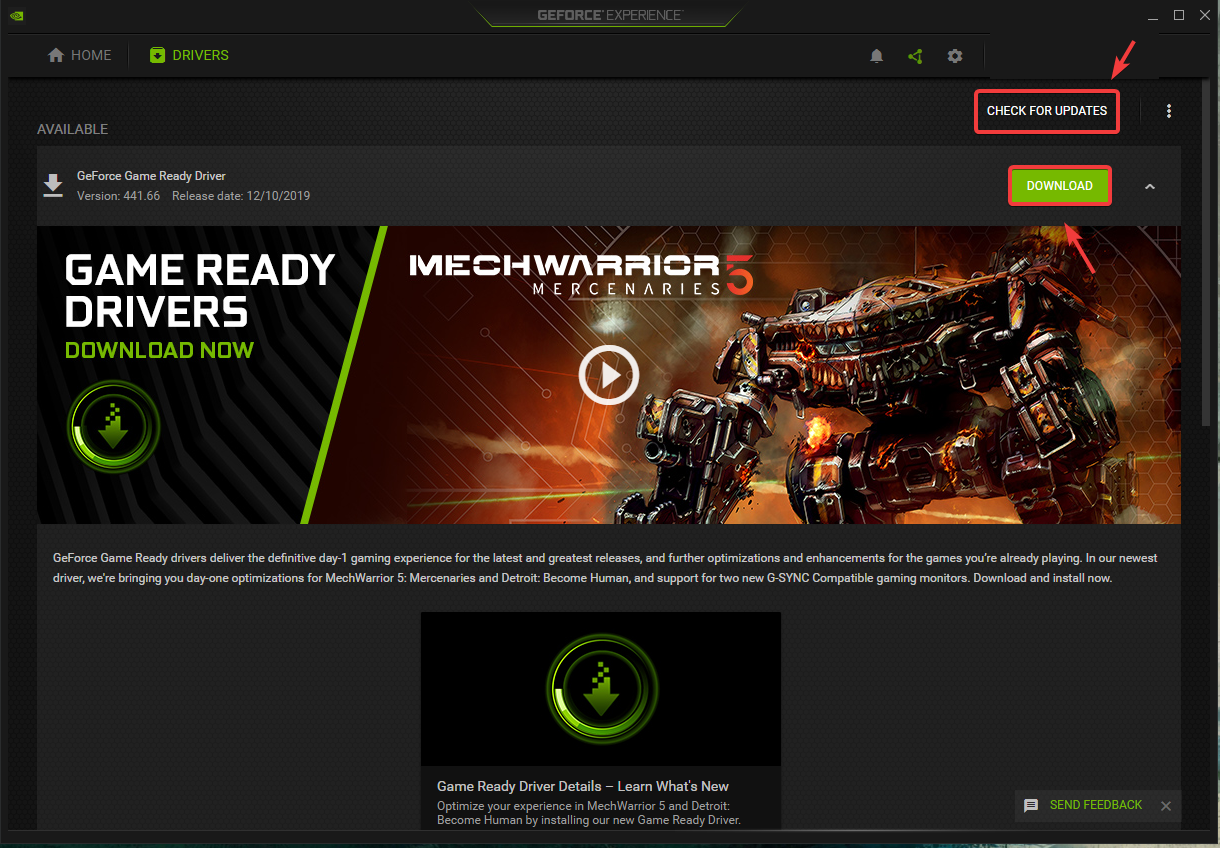Maximize the GeForce Experience window
The width and height of the screenshot is (1220, 848).
pos(1179,15)
